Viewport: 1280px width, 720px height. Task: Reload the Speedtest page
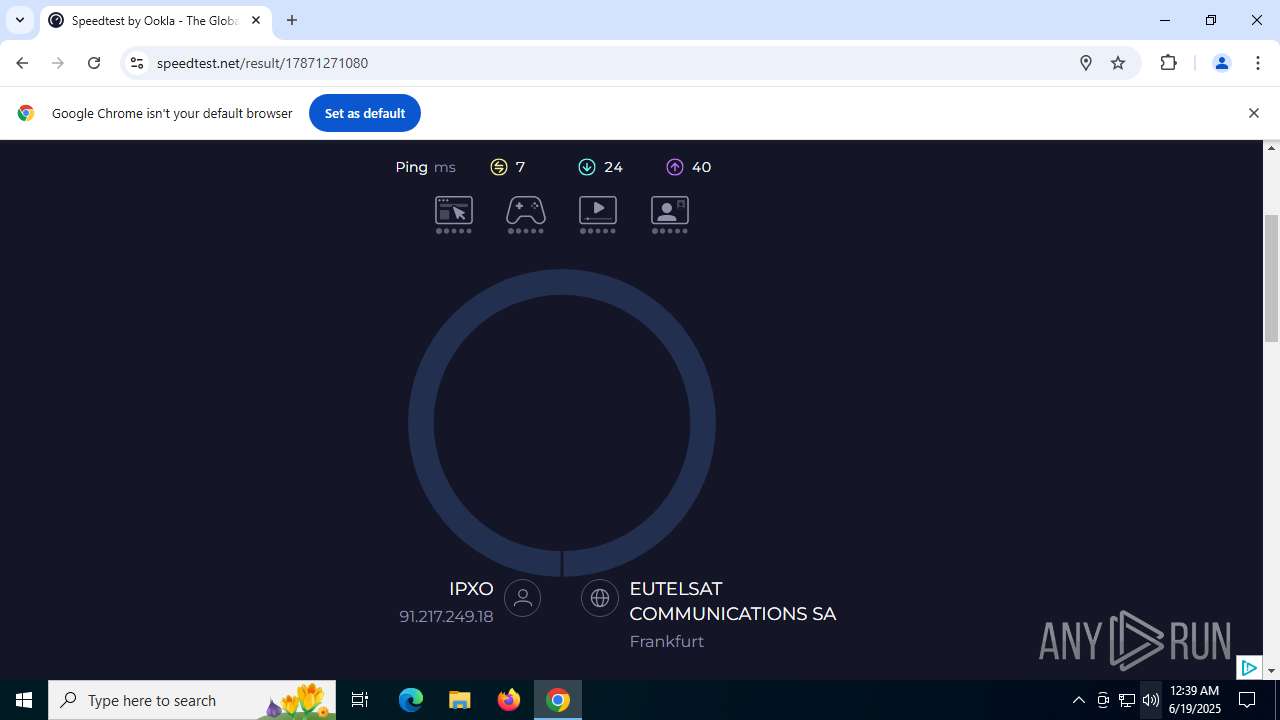pyautogui.click(x=94, y=63)
